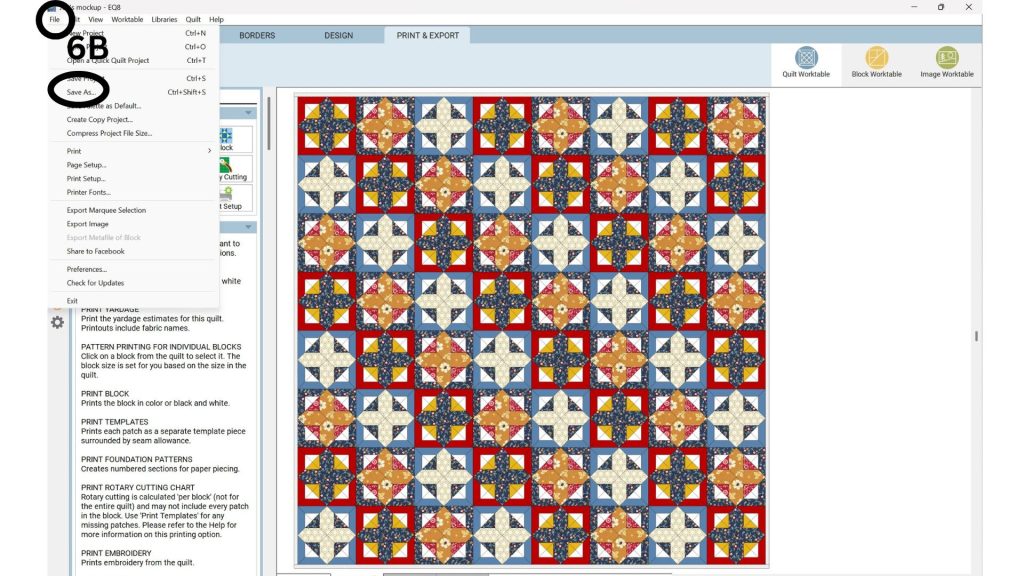Viewport: 1024px width, 576px height.
Task: Collapse the instructions panel header arrow
Action: click(x=248, y=227)
